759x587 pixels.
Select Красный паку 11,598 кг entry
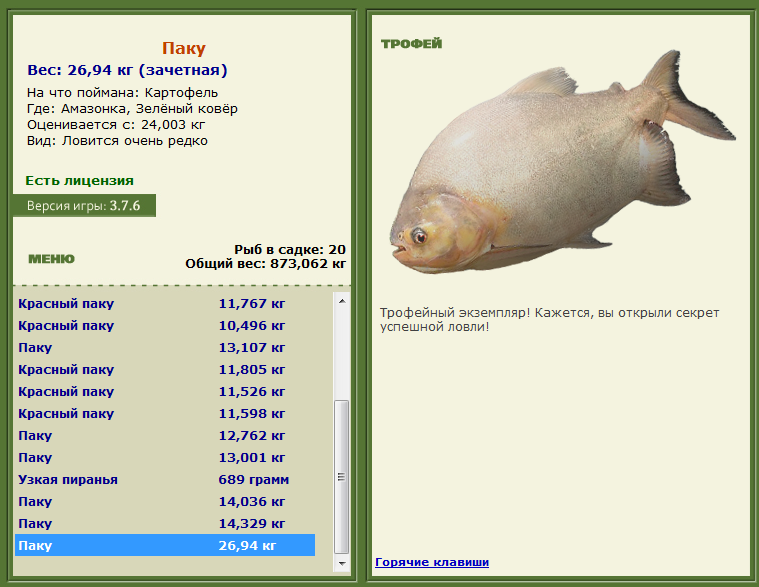coord(165,414)
